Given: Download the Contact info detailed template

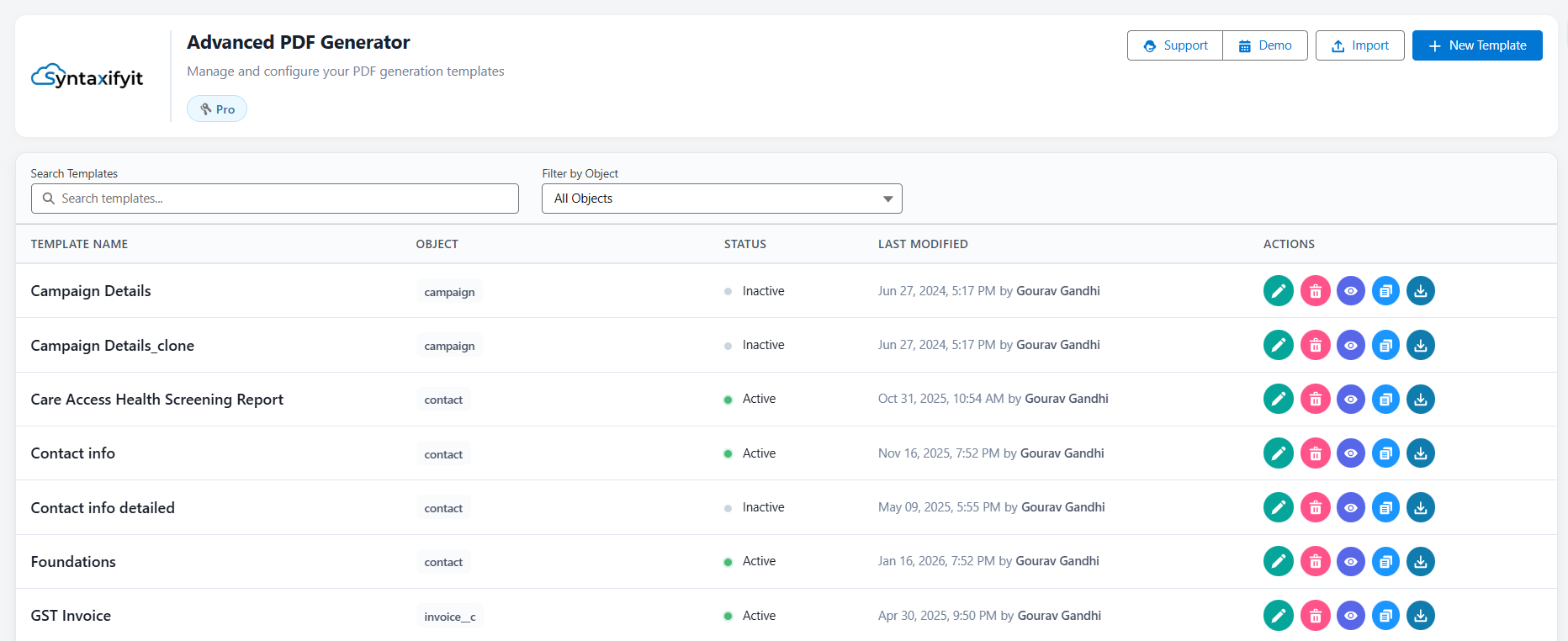Looking at the screenshot, I should [x=1421, y=507].
